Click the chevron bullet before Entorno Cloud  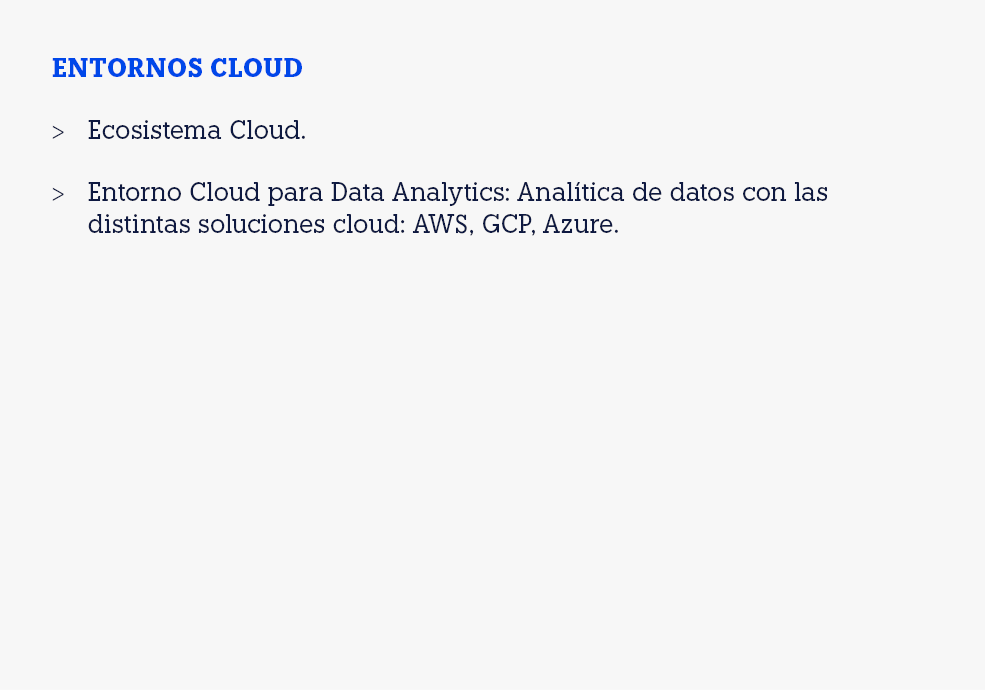(58, 194)
